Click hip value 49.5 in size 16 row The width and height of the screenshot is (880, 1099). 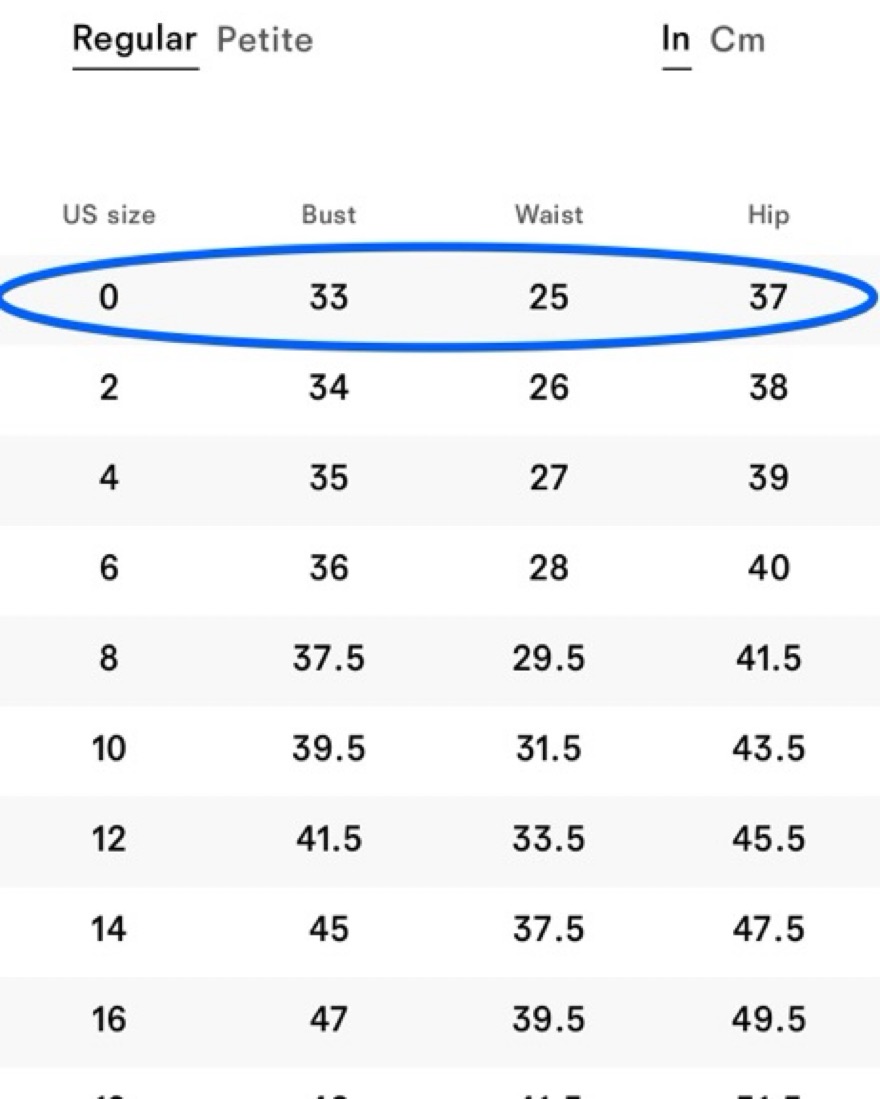coord(768,1019)
